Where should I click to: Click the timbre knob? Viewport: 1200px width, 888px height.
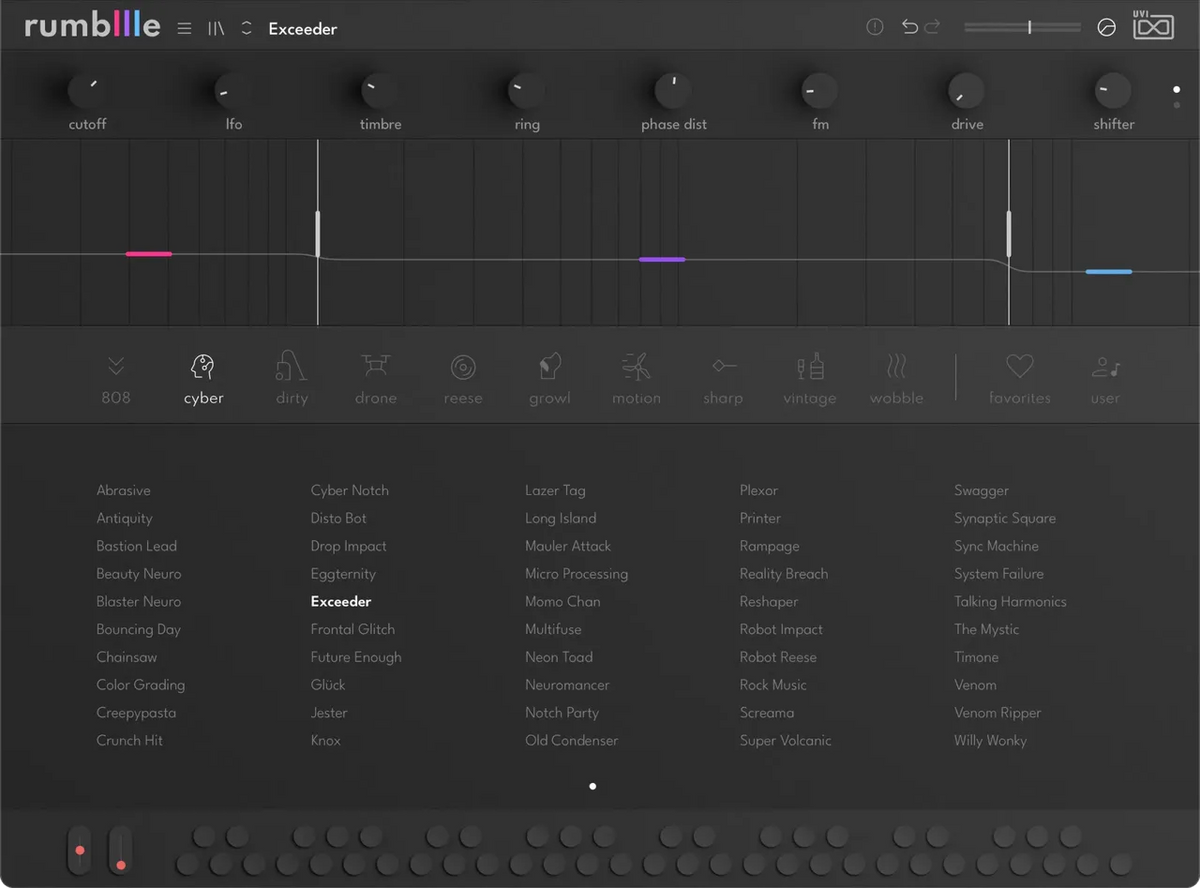pyautogui.click(x=380, y=91)
